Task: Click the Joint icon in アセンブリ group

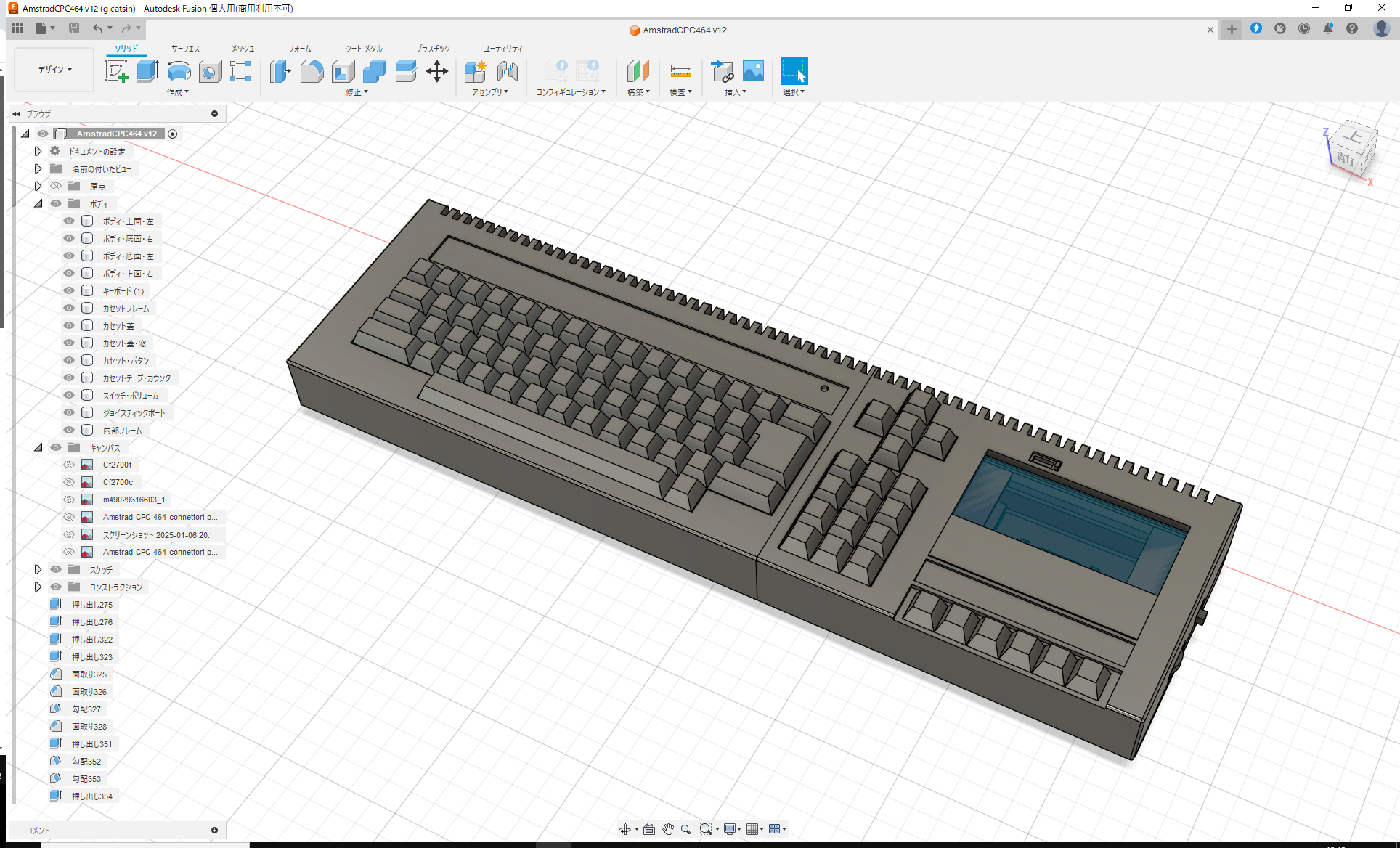Action: [x=507, y=71]
